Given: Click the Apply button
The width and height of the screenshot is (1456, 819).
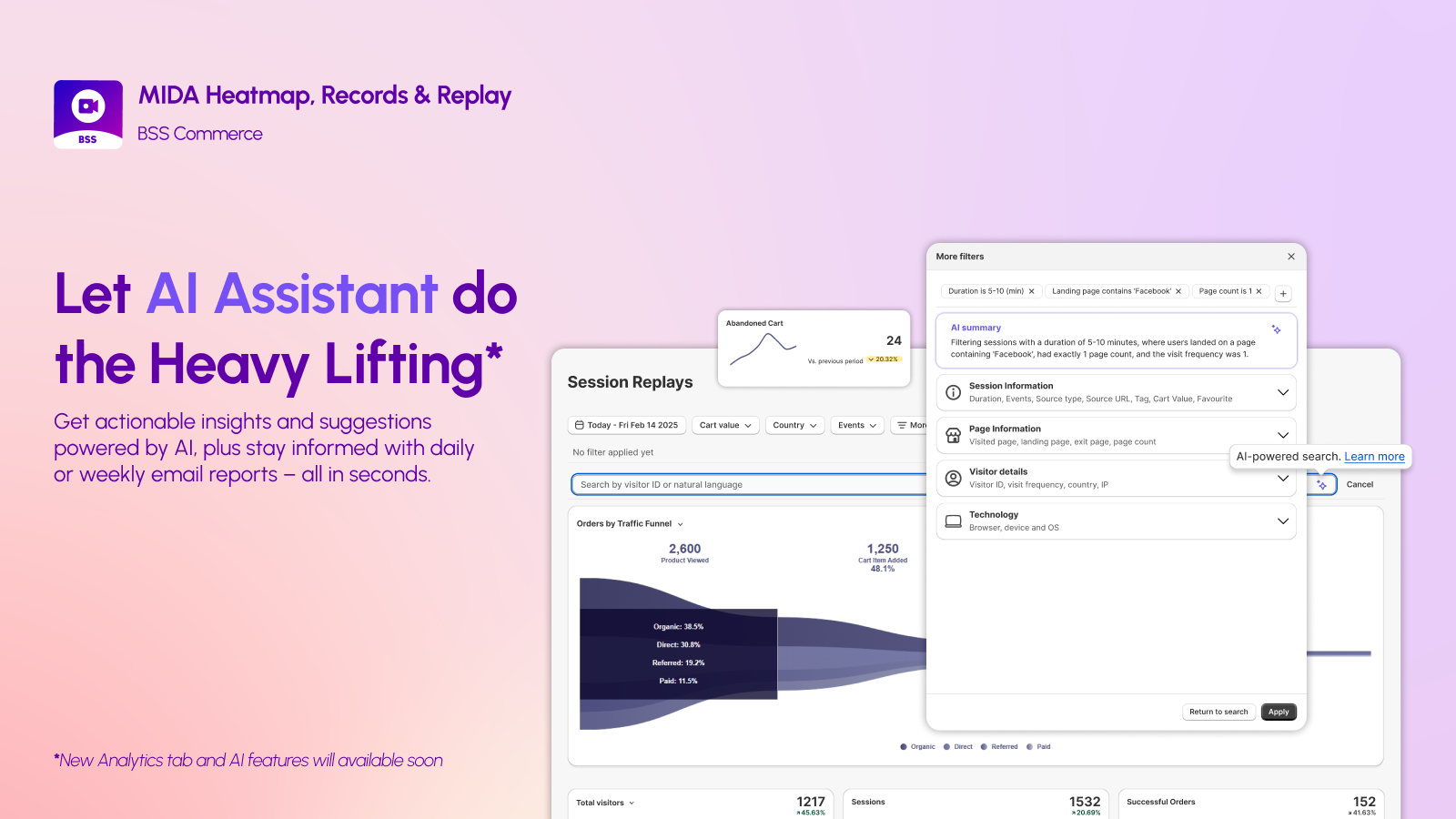Looking at the screenshot, I should coord(1279,712).
